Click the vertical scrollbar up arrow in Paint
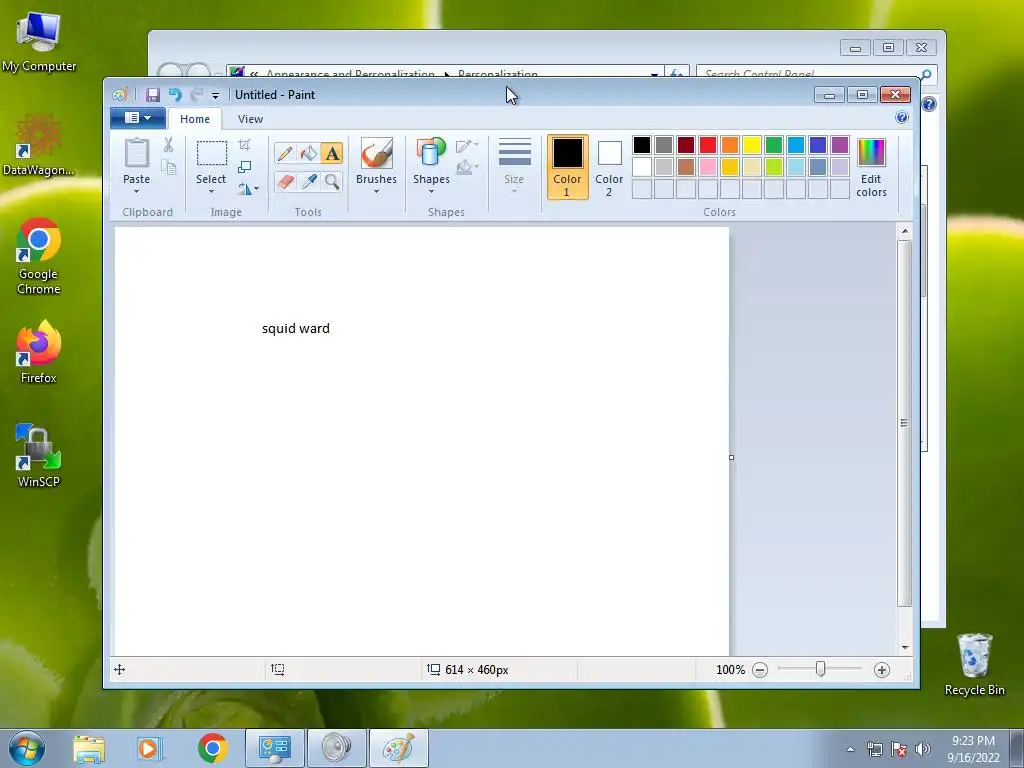 tap(904, 231)
